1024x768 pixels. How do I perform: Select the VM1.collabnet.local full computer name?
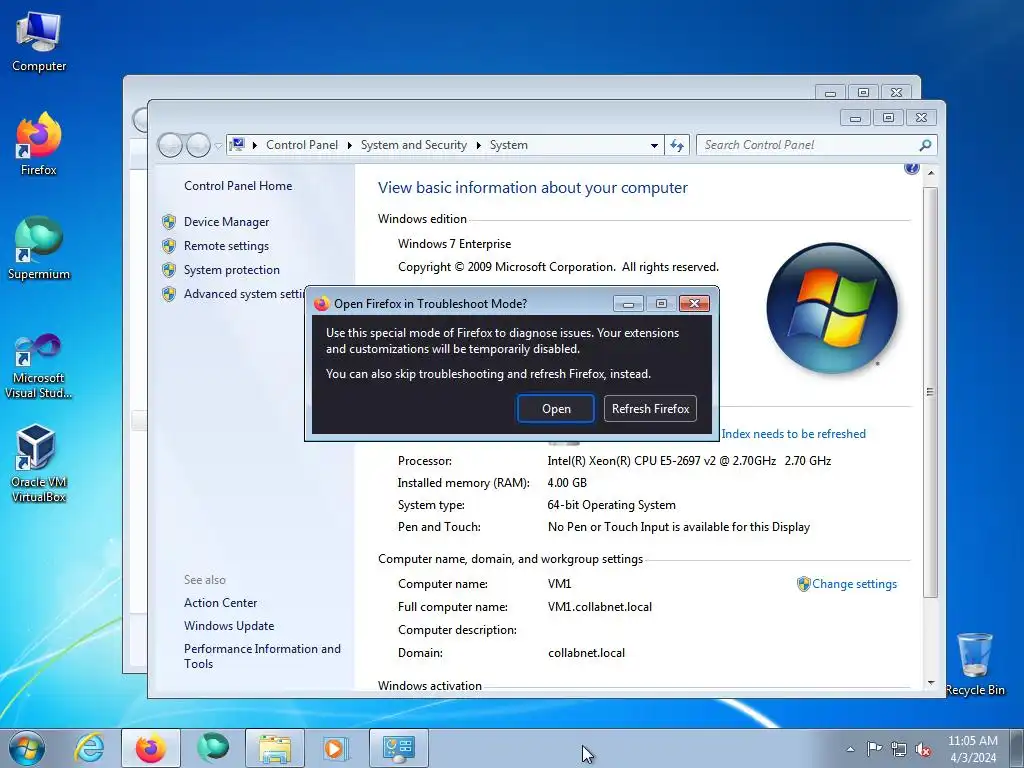(x=600, y=607)
